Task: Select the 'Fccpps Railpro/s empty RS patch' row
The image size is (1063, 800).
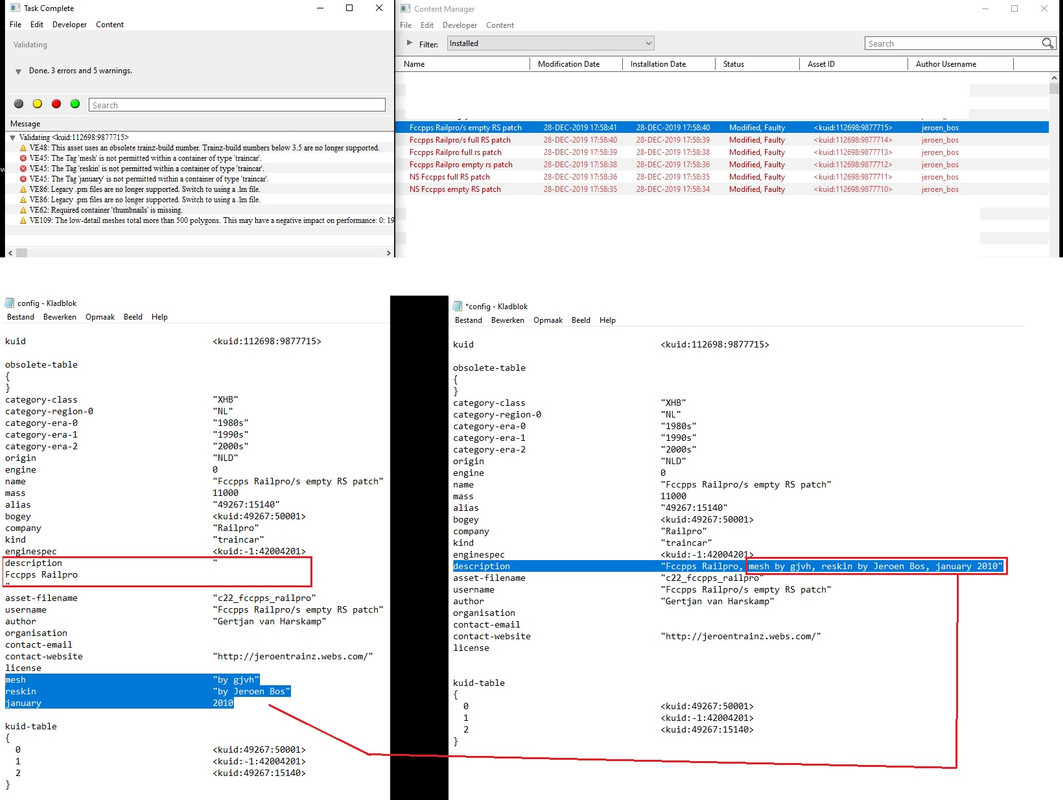Action: (722, 127)
